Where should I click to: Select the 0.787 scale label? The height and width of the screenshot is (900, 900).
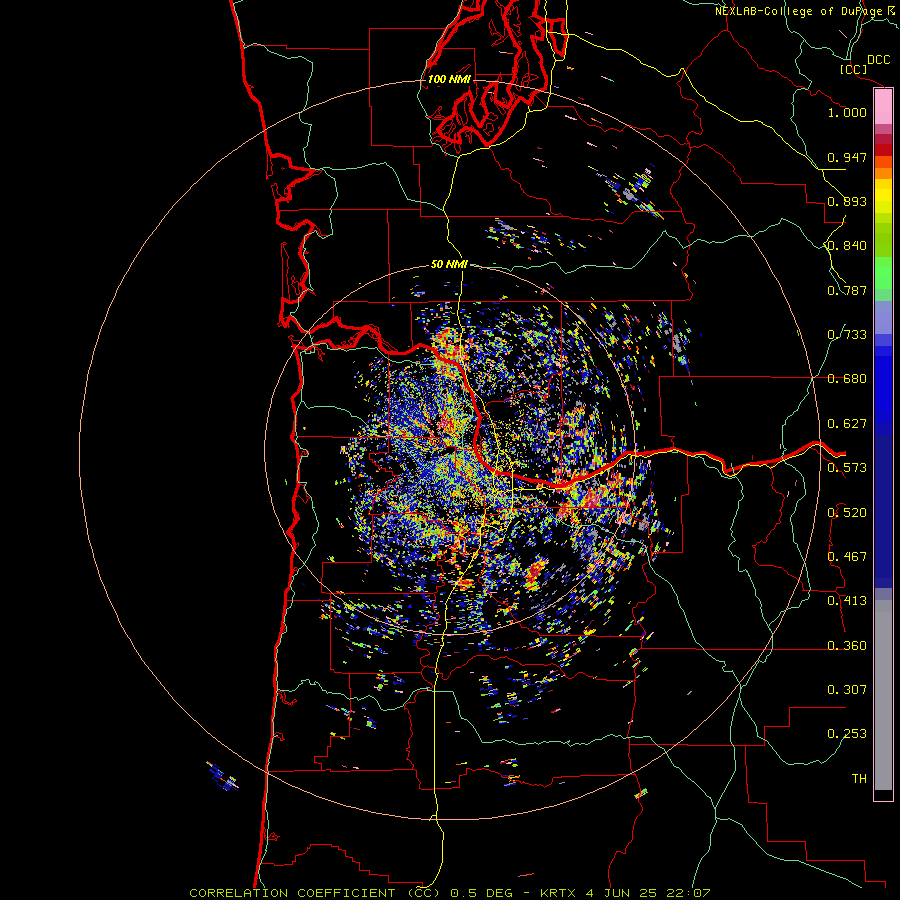(847, 290)
